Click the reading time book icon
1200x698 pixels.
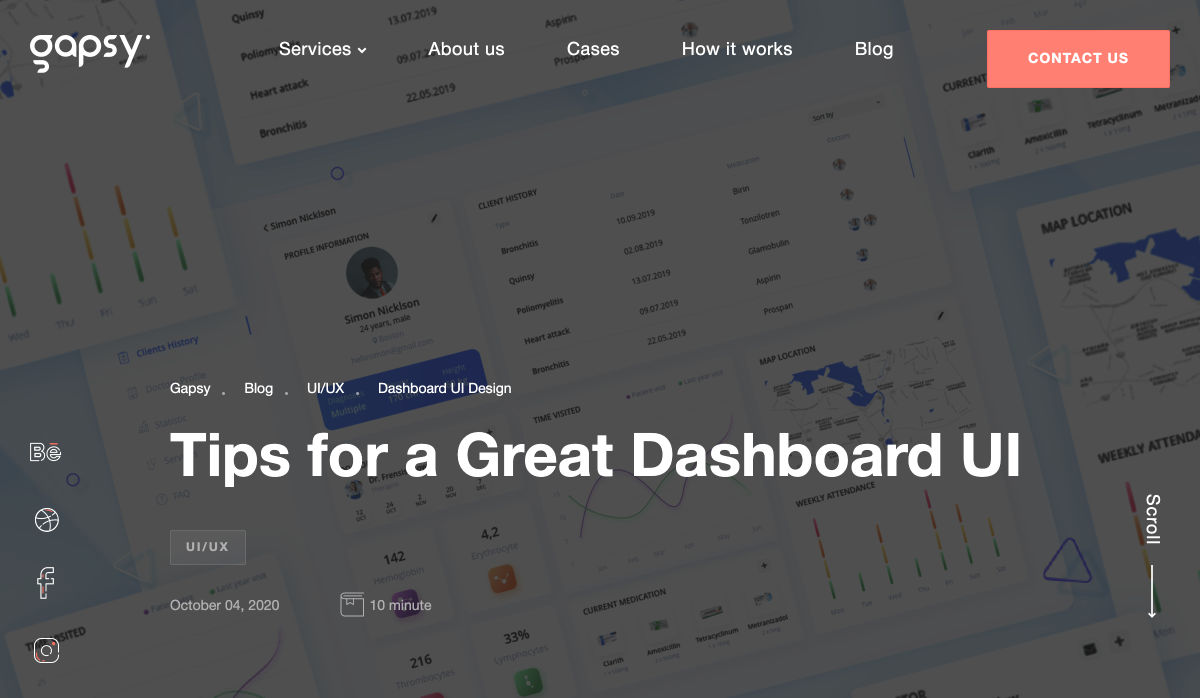[351, 605]
